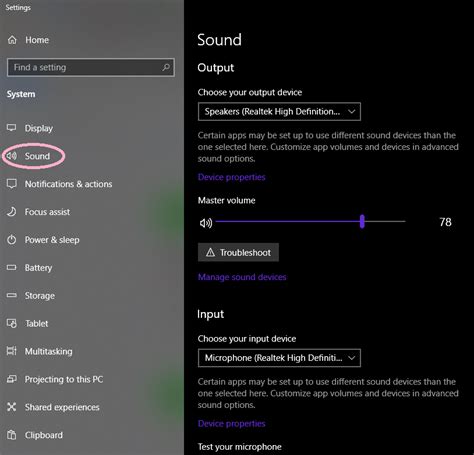474x455 pixels.
Task: Open the input device Microphone dropdown
Action: click(x=279, y=358)
